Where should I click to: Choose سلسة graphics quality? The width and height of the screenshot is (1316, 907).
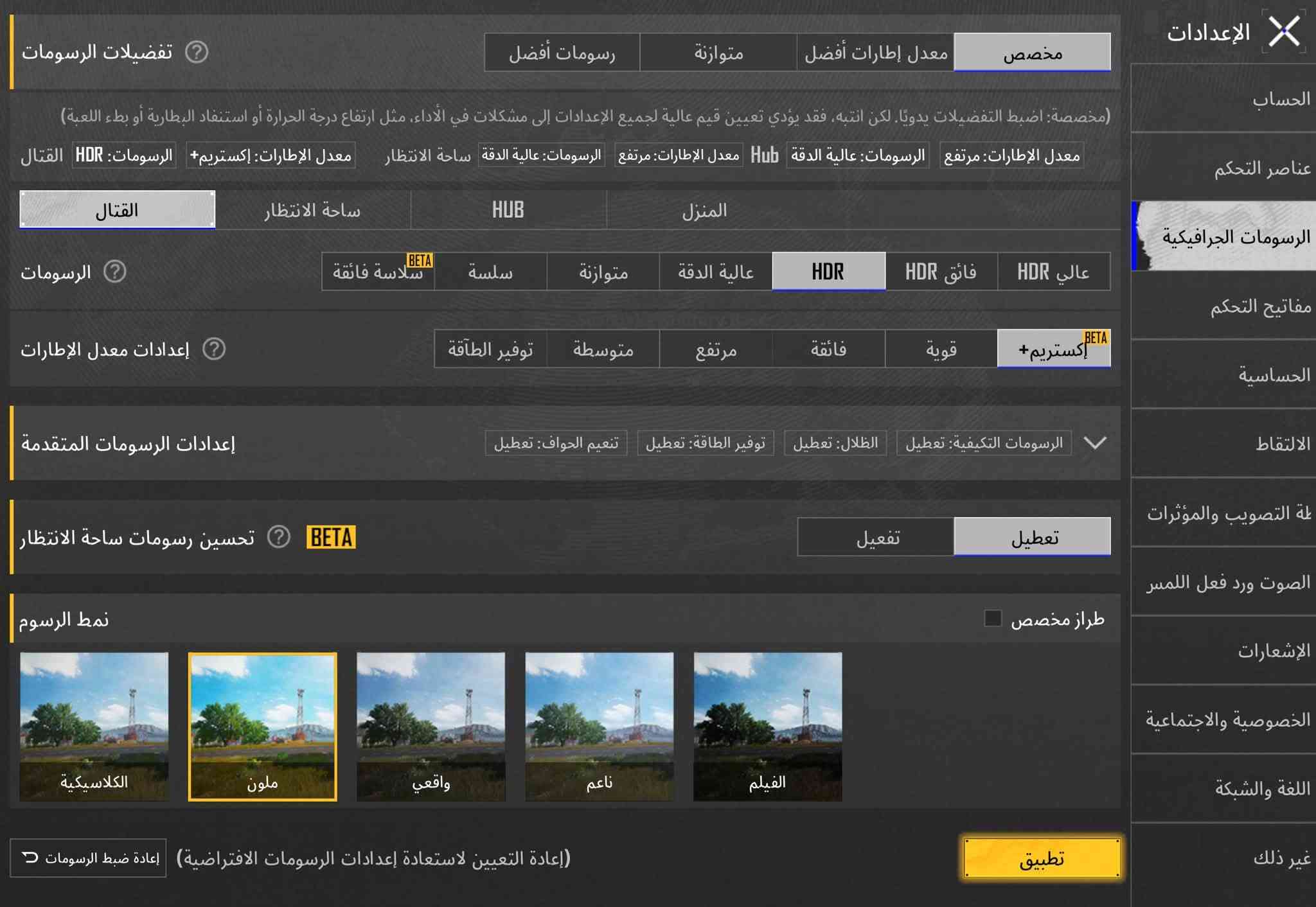click(490, 272)
